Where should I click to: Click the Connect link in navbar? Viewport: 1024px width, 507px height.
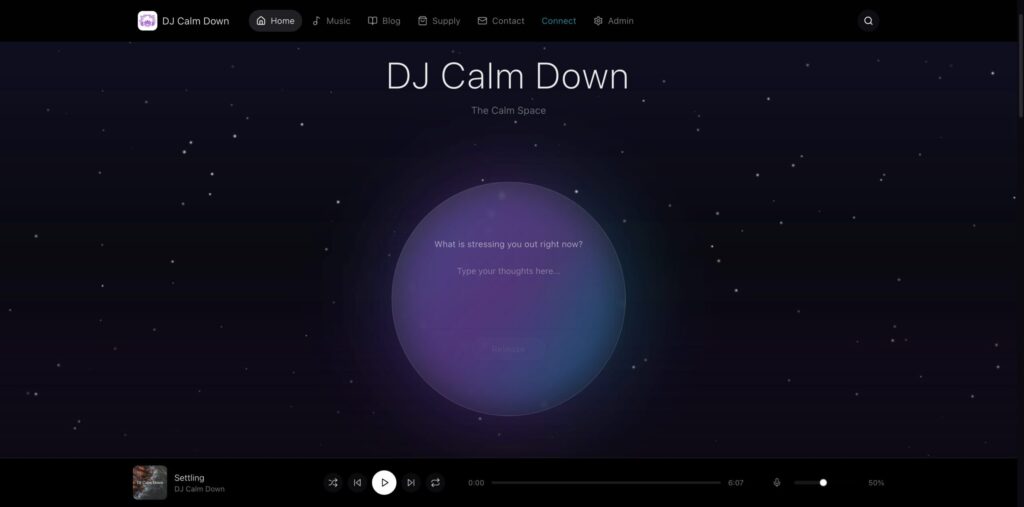click(558, 21)
